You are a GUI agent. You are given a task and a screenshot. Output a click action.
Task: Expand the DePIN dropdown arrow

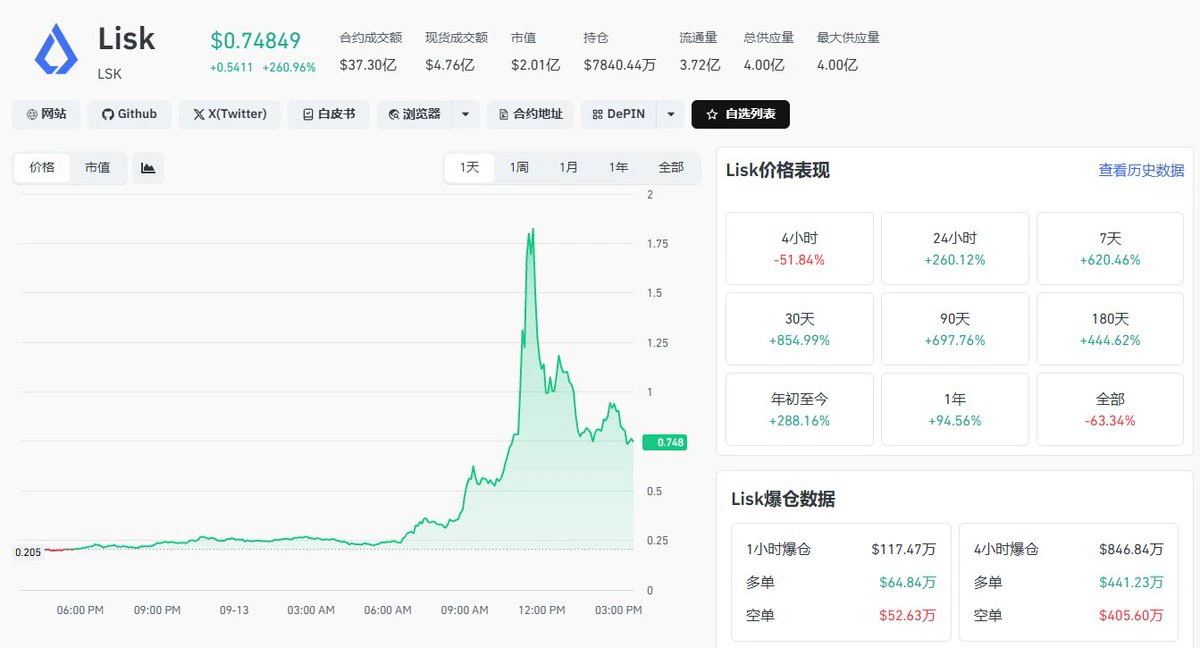pos(671,114)
